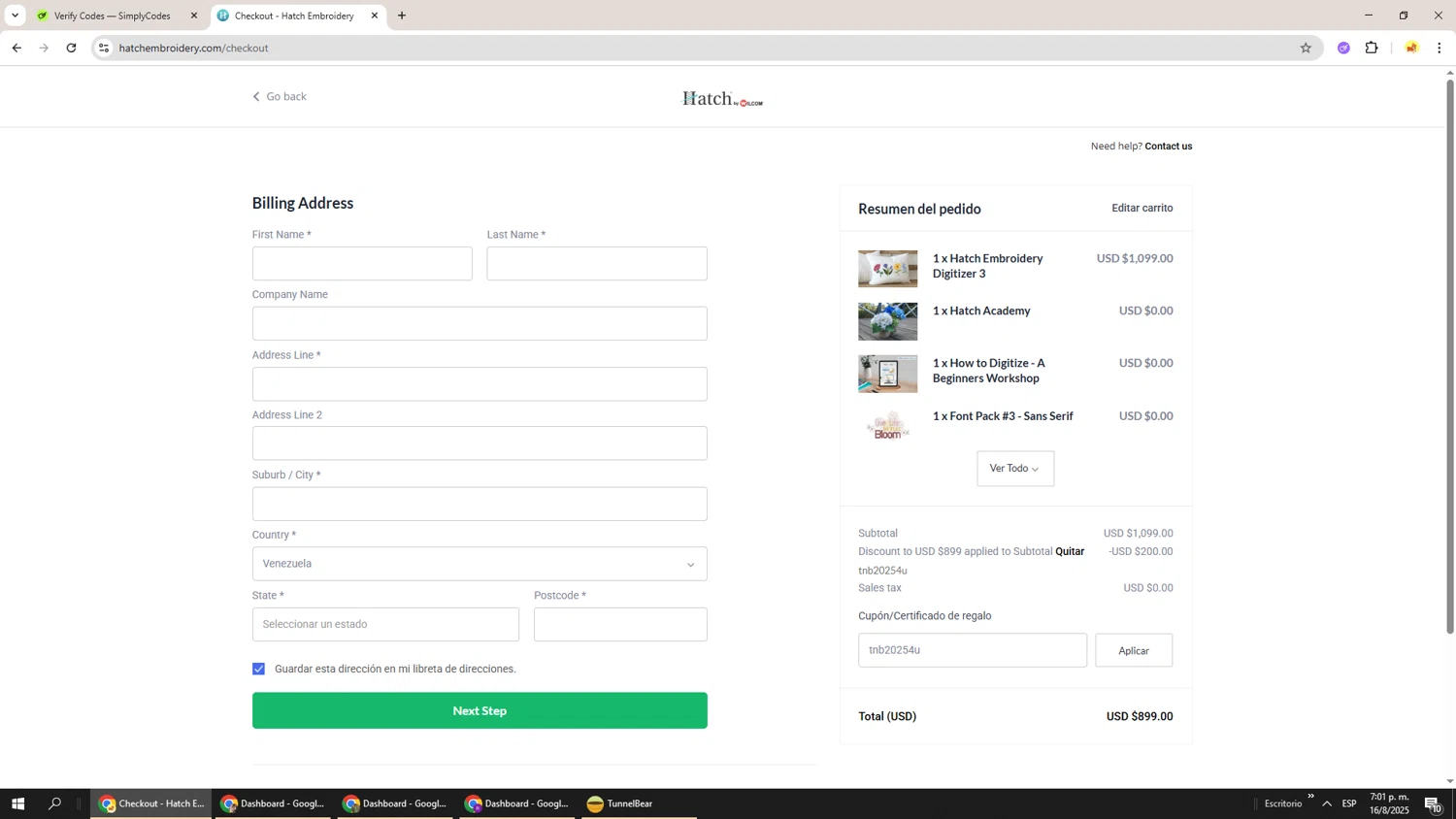
Task: Click the 1 x Hatch Academy item name
Action: click(981, 311)
